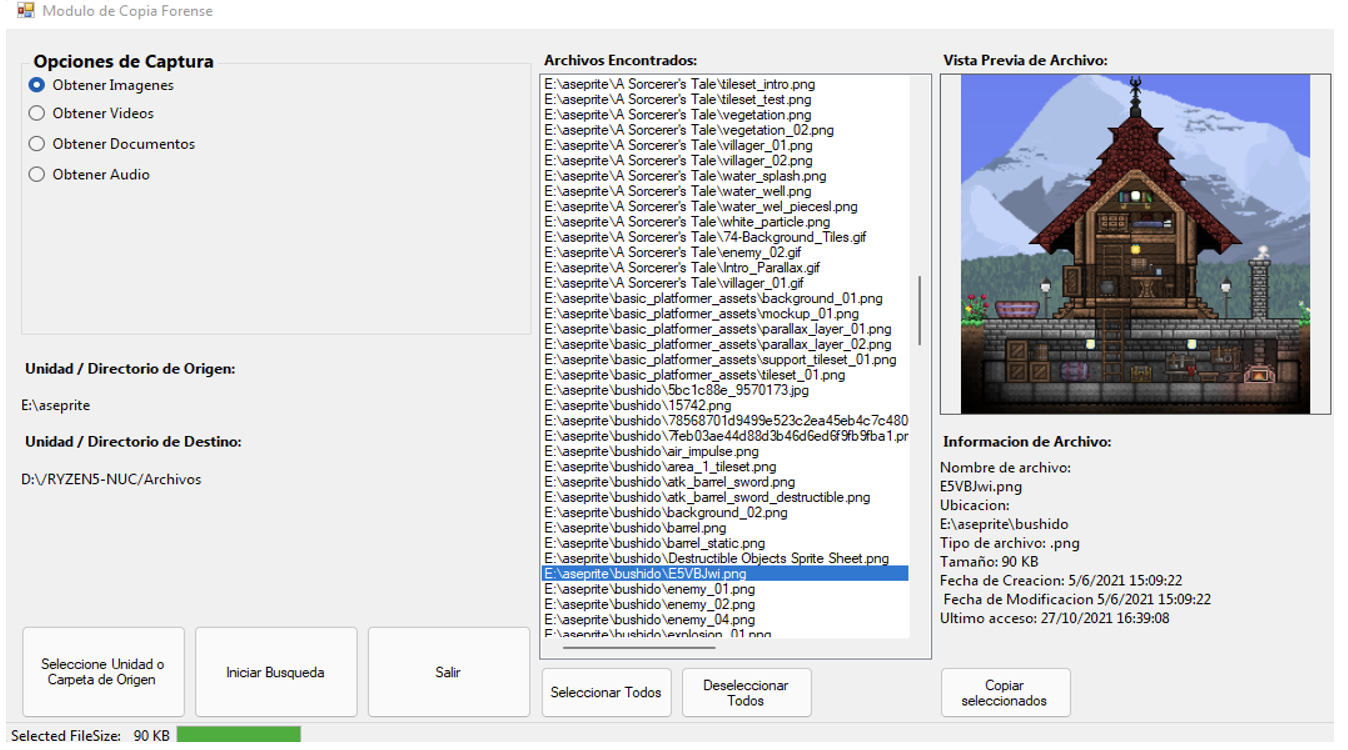The width and height of the screenshot is (1348, 750).
Task: Select highlighted E5VBJwi.png list entry
Action: (x=725, y=574)
